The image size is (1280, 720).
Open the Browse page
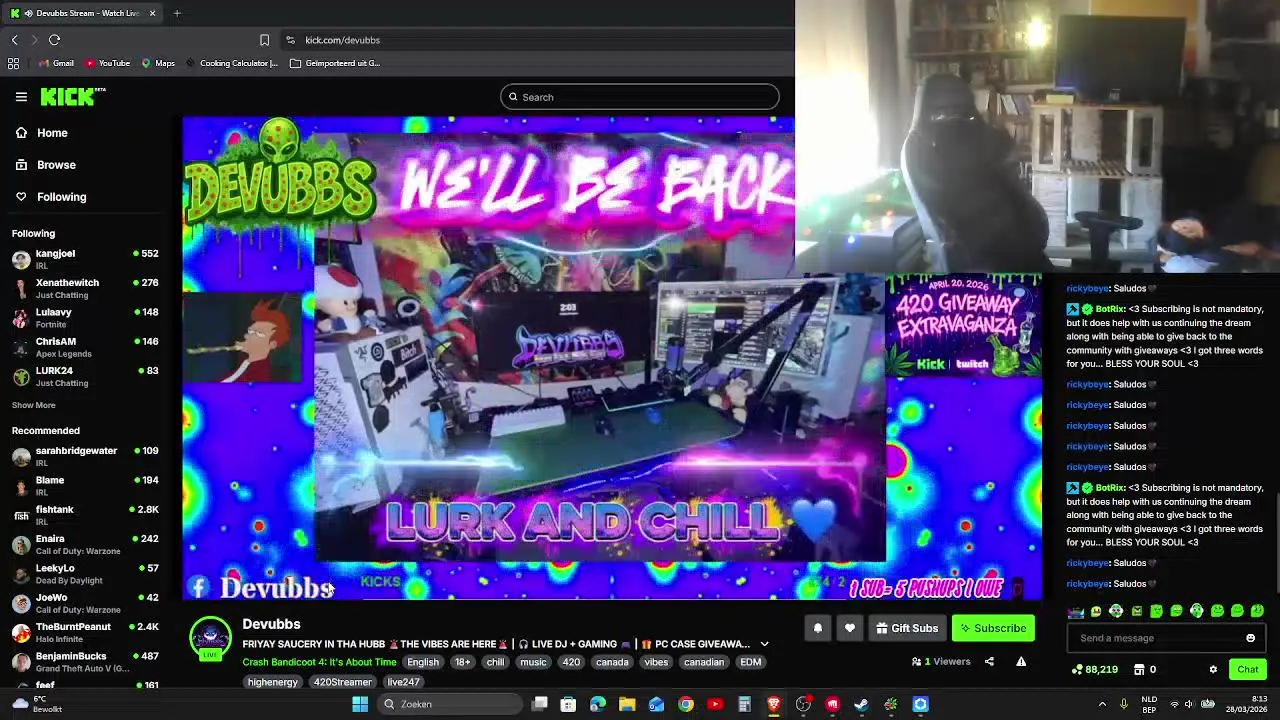coord(45,165)
